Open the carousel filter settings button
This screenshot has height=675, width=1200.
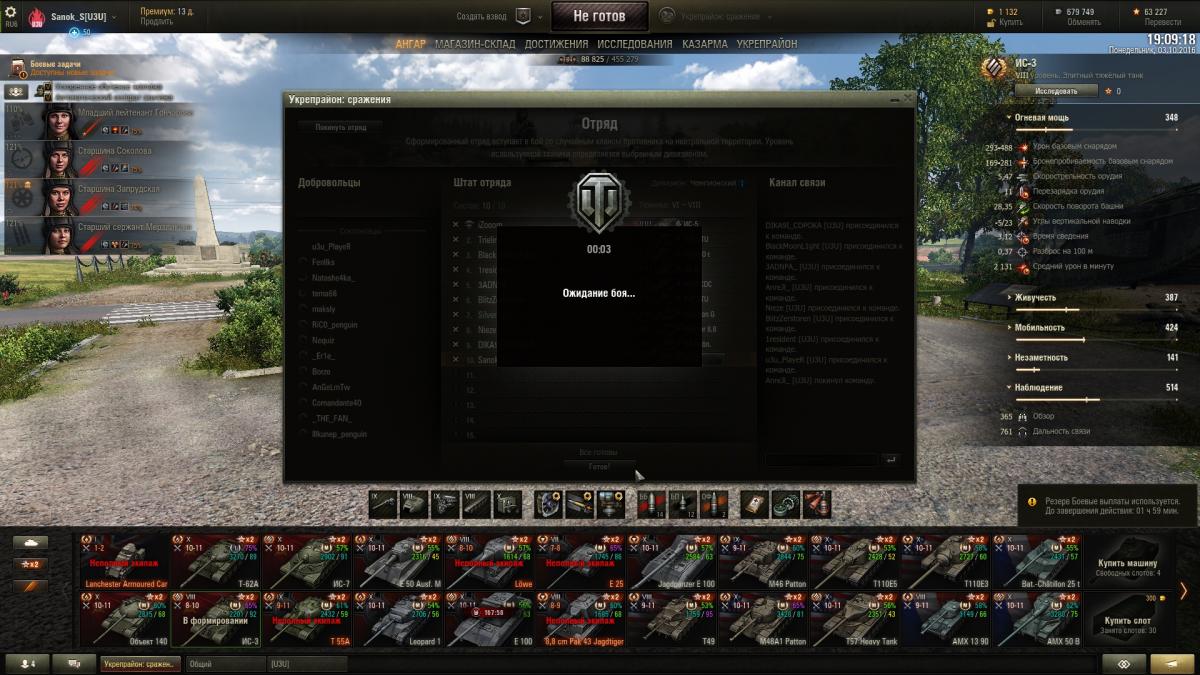pos(30,586)
